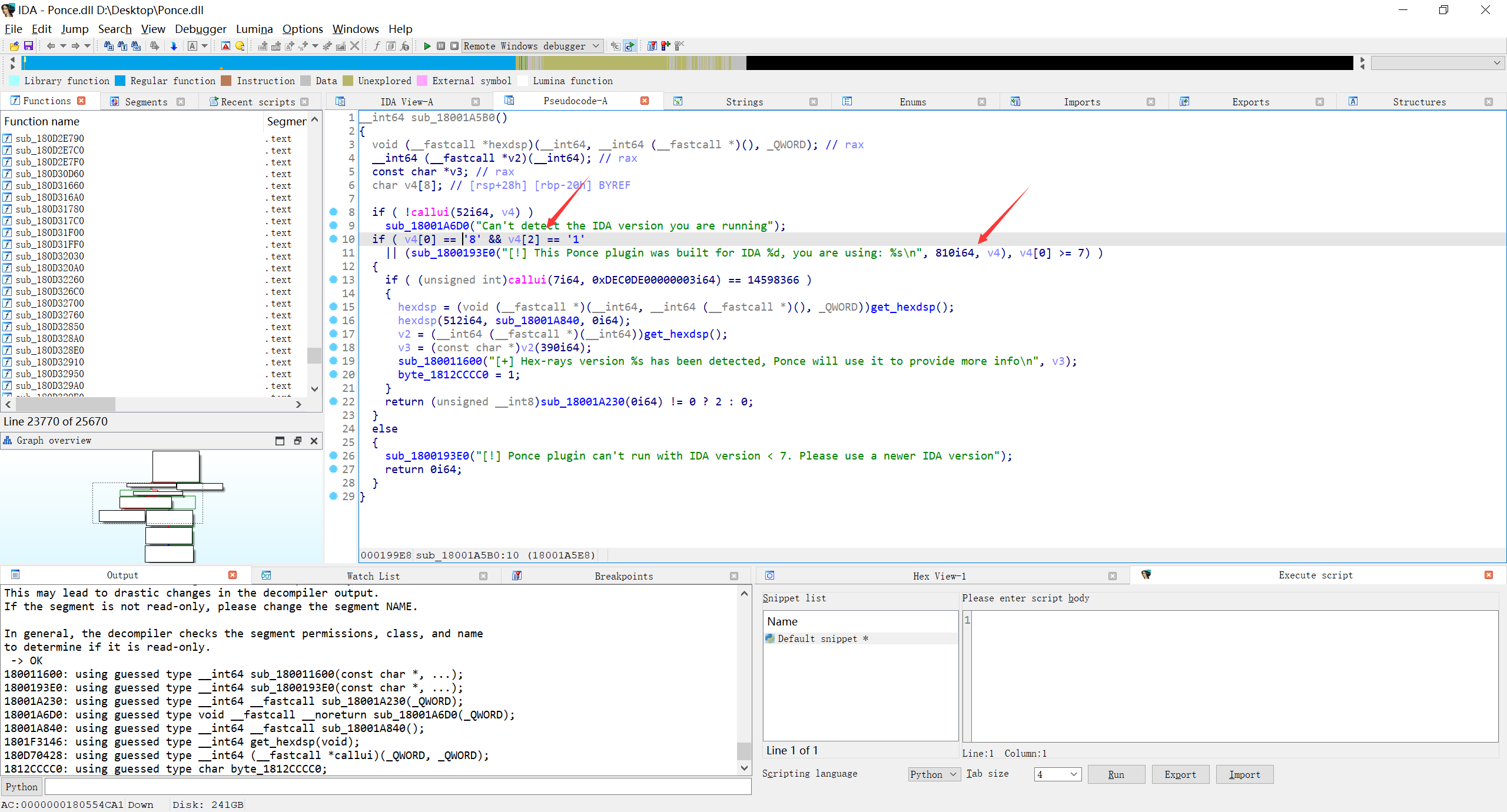Select the binoculars search icon
Screen dimensions: 1507x812
pos(108,45)
